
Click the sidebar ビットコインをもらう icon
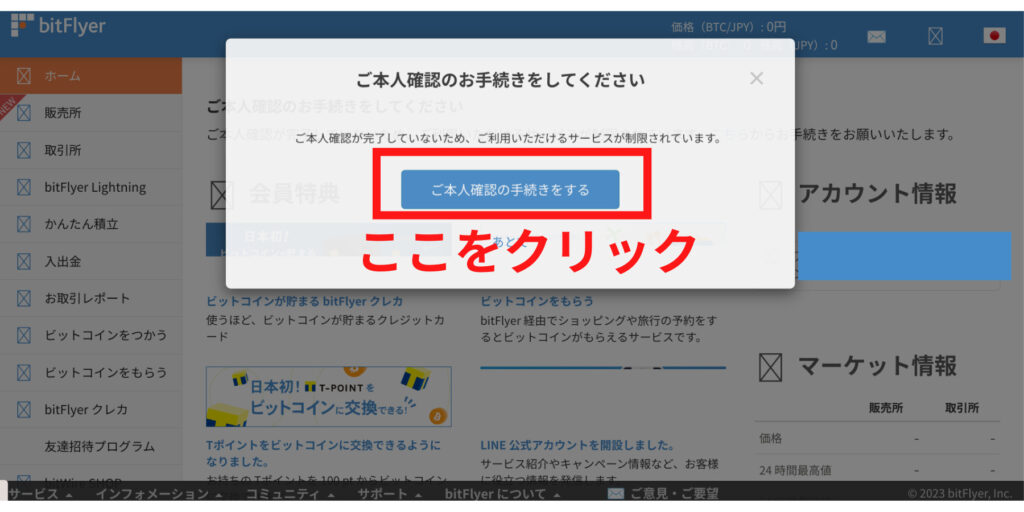click(x=24, y=372)
